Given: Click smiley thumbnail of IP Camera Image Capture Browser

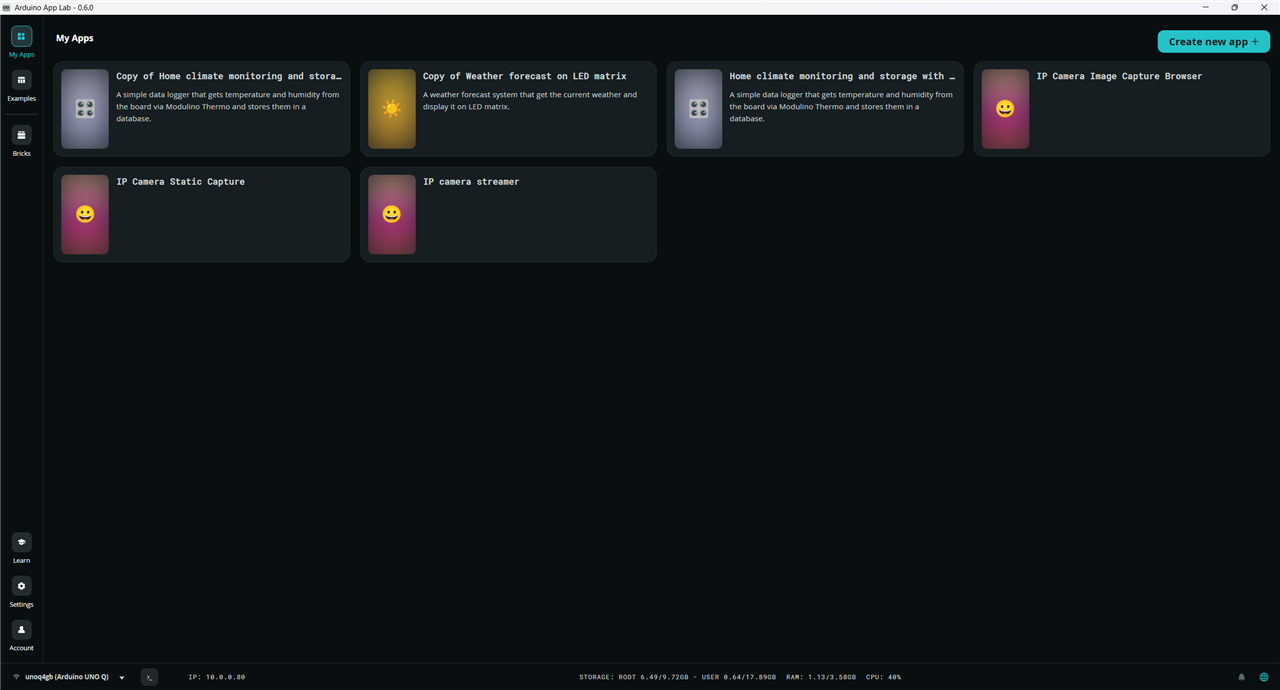Looking at the screenshot, I should (x=1005, y=109).
